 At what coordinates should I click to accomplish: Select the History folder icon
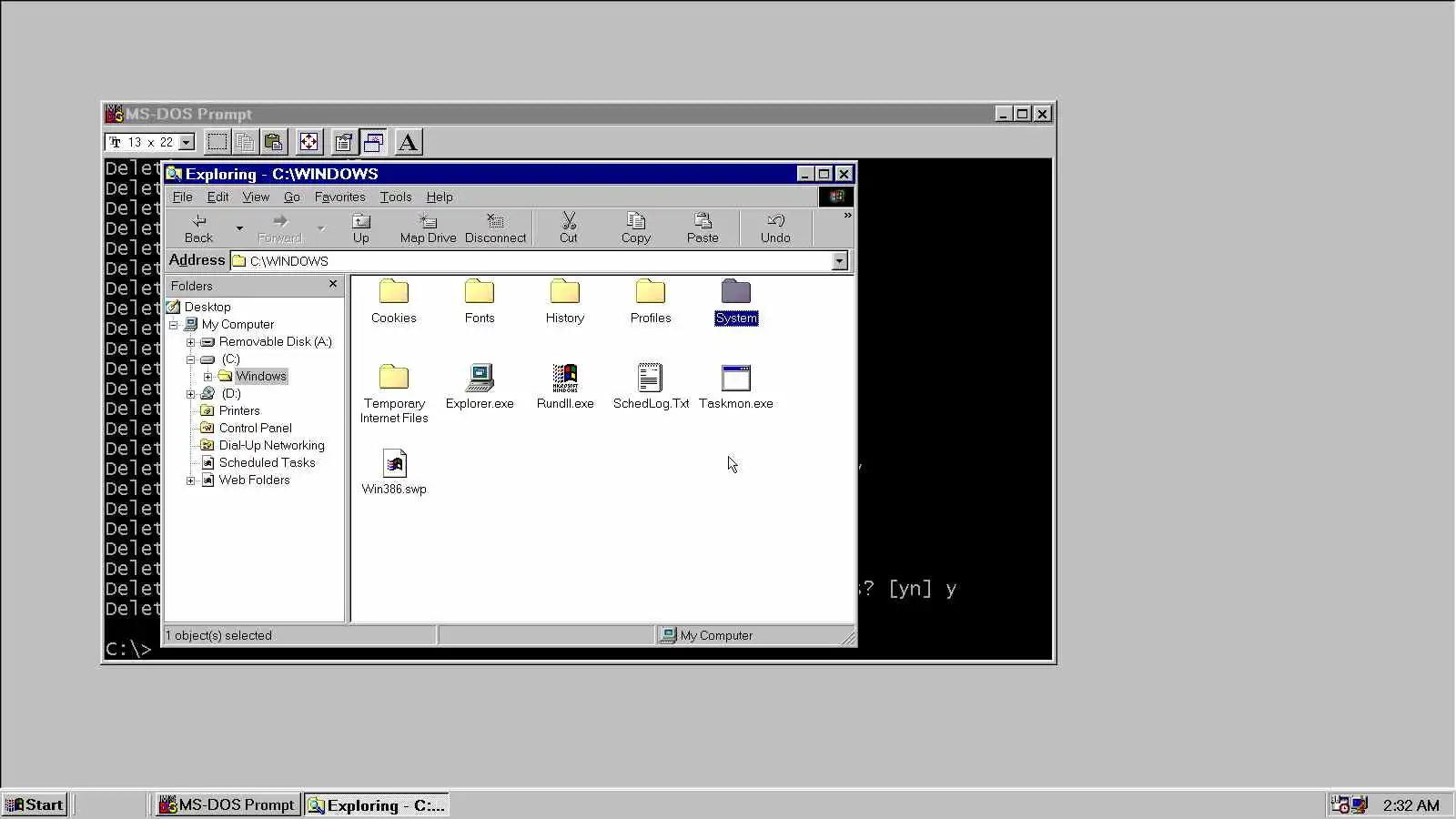[x=565, y=292]
